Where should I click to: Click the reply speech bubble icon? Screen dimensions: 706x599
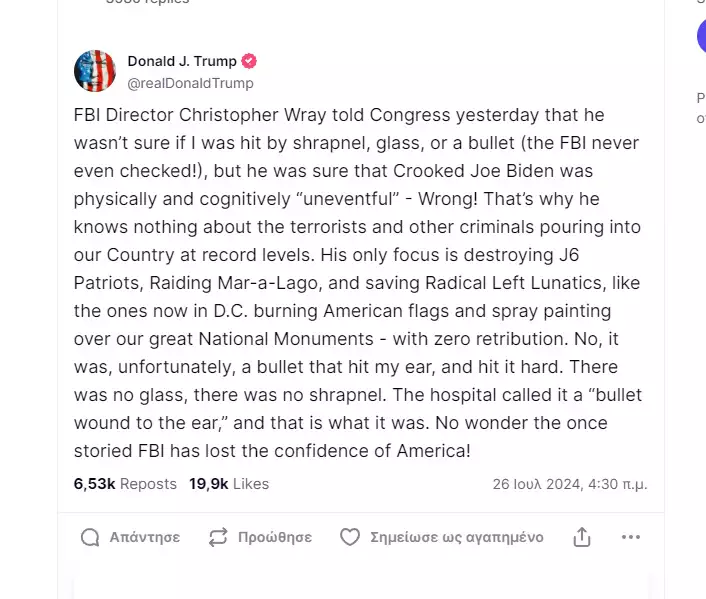click(90, 537)
